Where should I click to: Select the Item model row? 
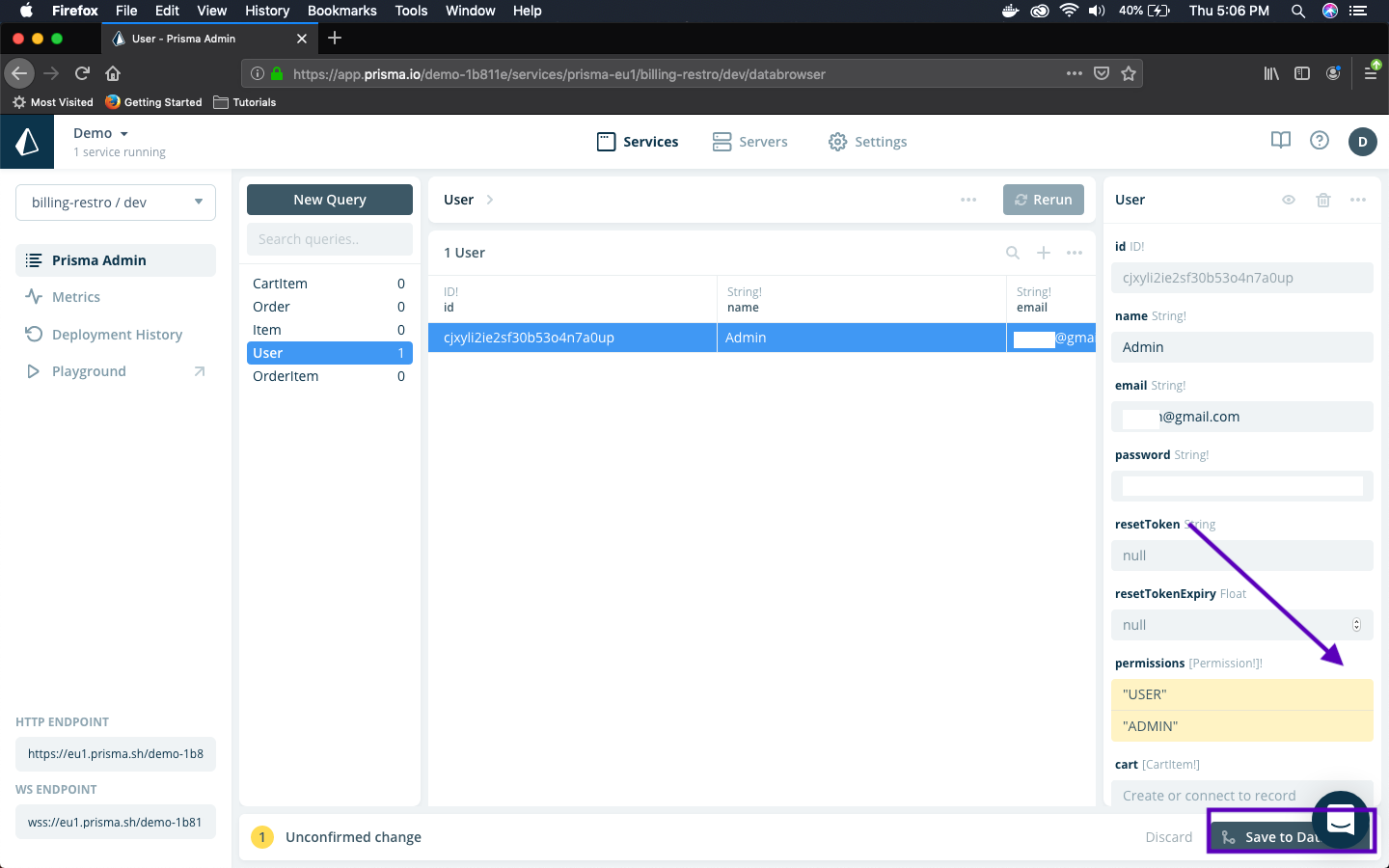click(330, 330)
